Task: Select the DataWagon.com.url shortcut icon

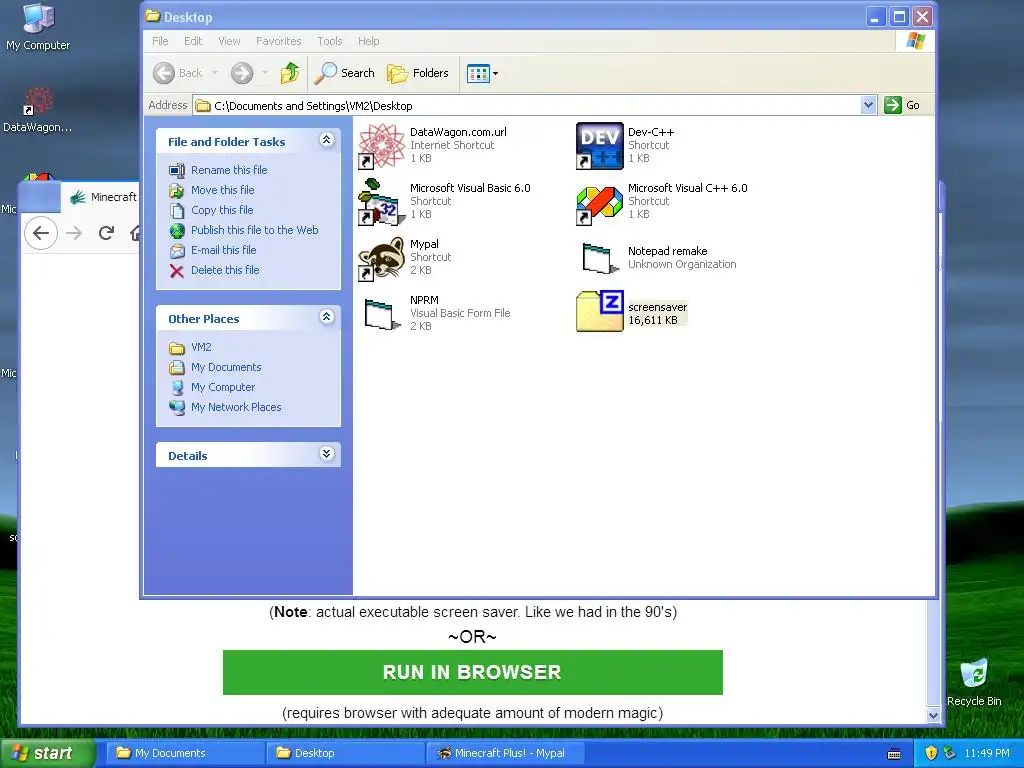Action: click(381, 146)
